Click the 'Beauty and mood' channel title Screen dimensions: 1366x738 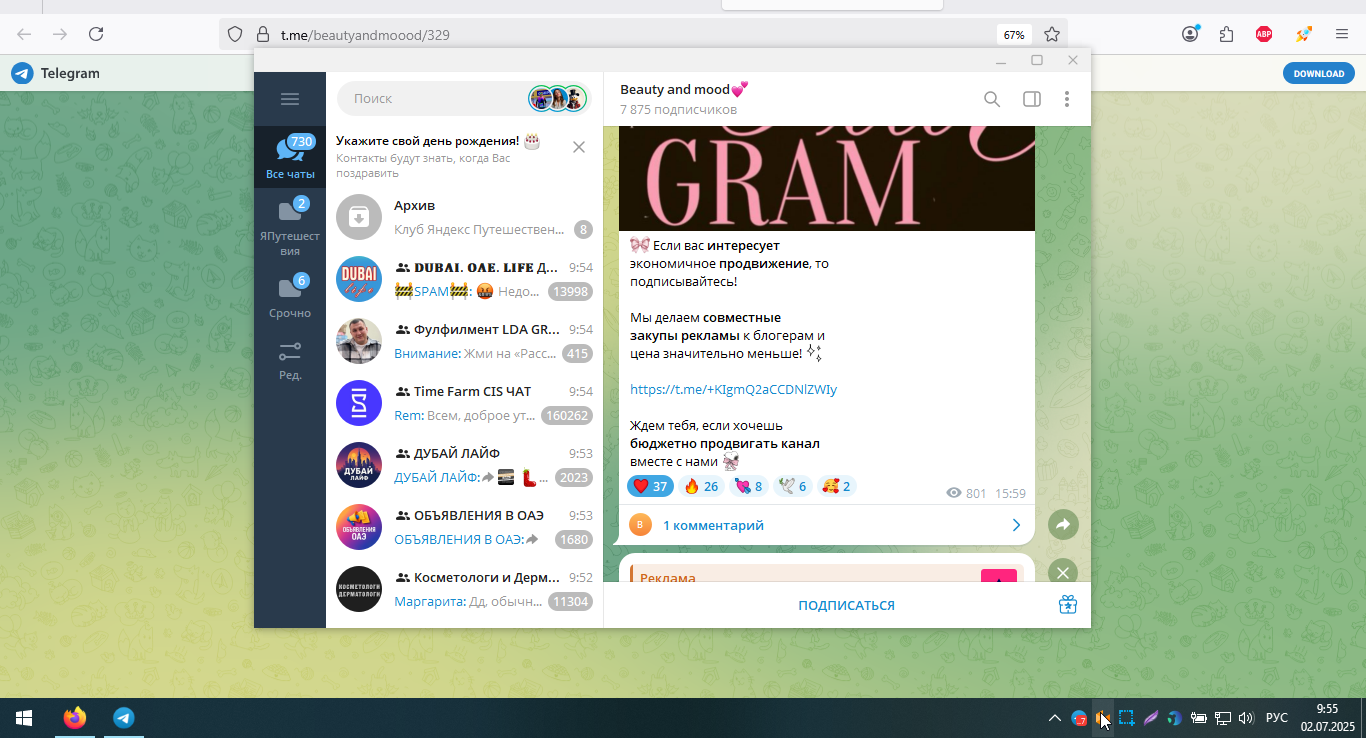coord(684,89)
